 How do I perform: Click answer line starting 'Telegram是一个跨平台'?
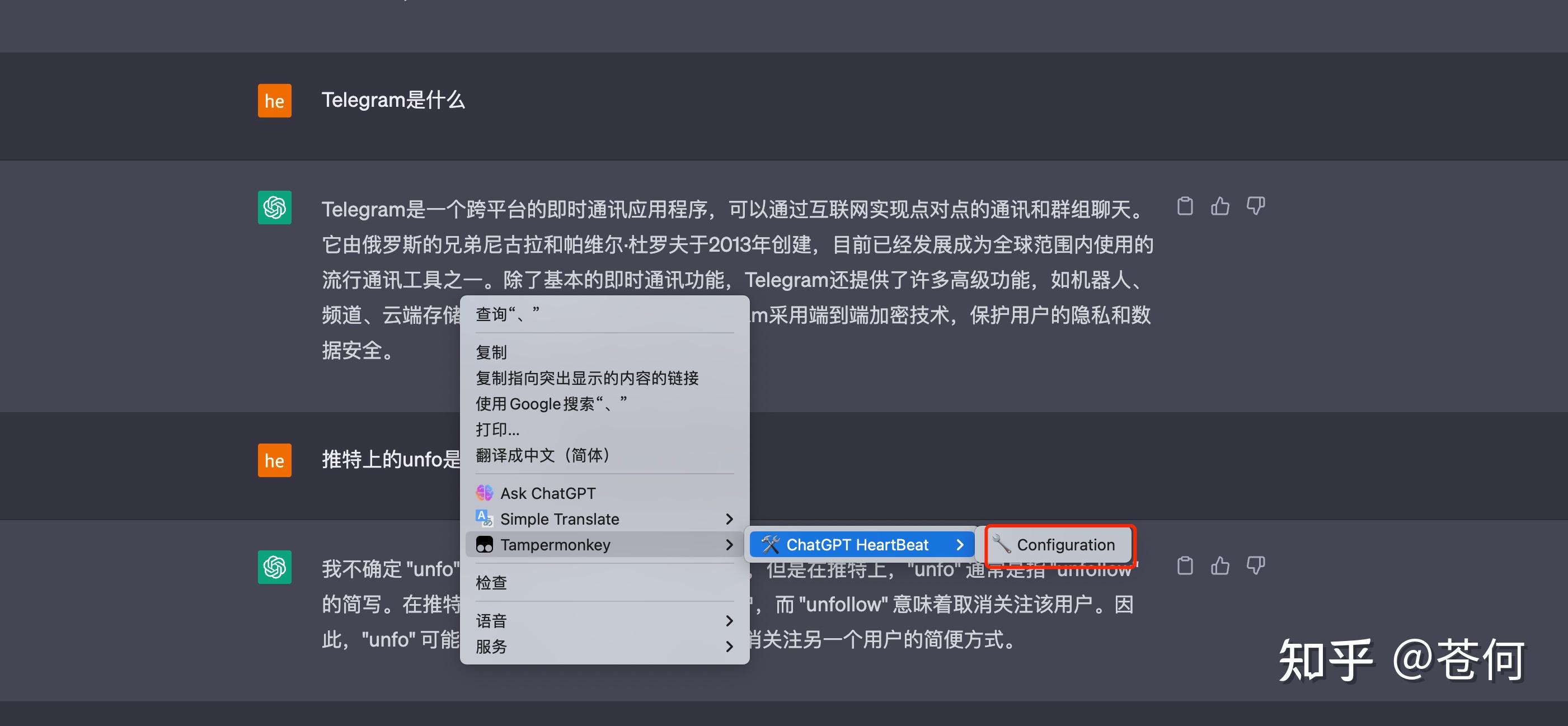pyautogui.click(x=735, y=209)
